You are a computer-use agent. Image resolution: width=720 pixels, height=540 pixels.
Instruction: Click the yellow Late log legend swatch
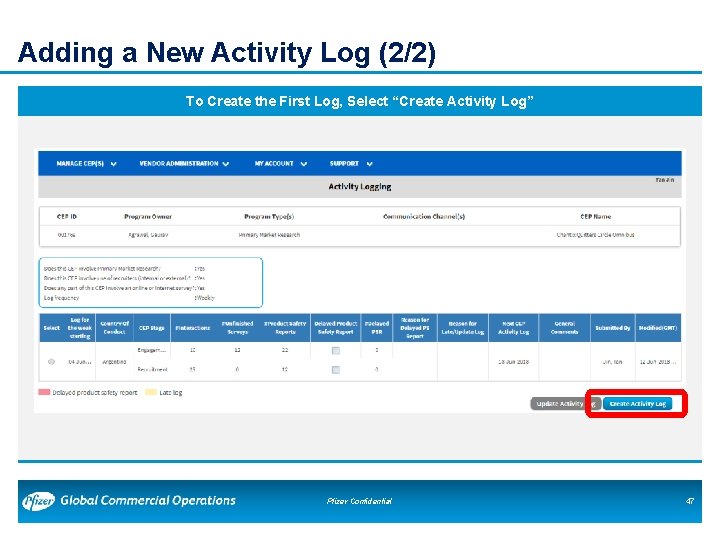click(x=151, y=393)
